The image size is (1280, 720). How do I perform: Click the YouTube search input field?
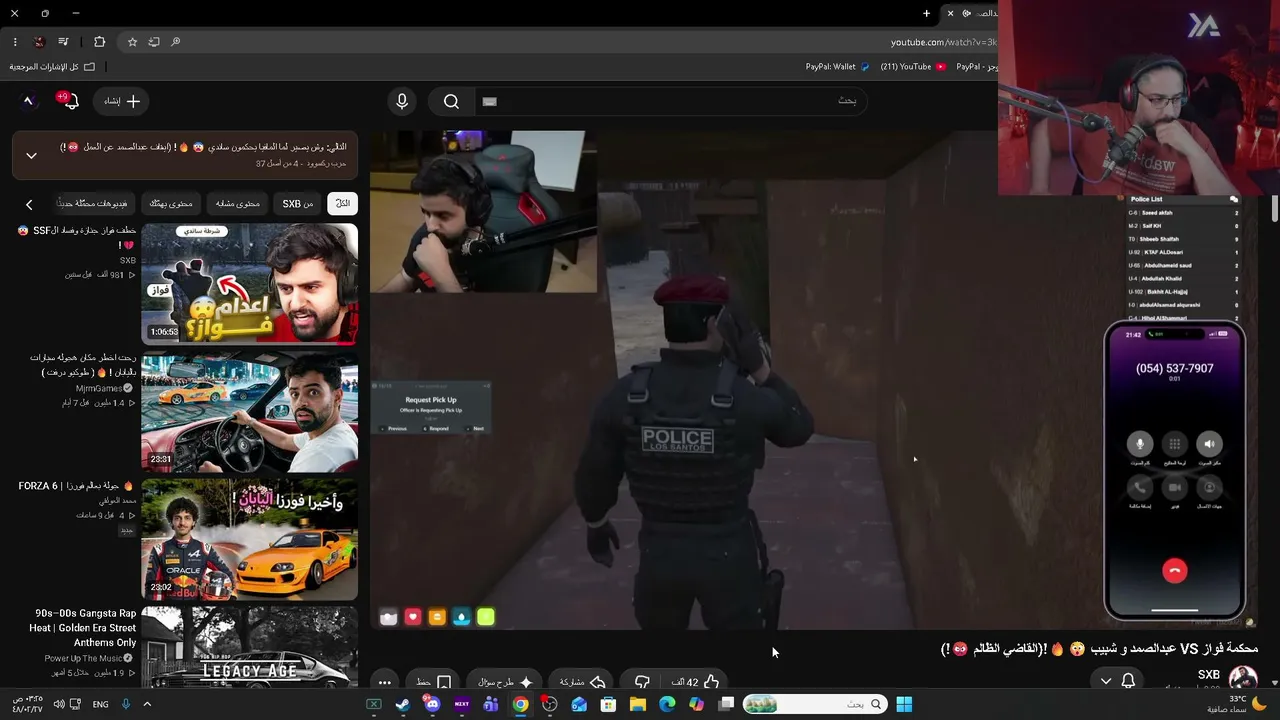[670, 101]
